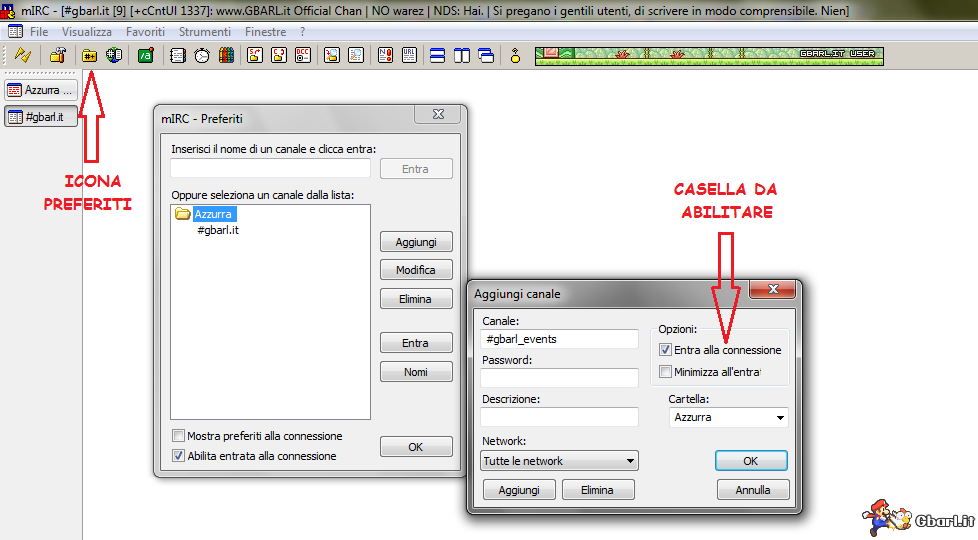Click the Canale field with #gbarl_events
Screen dimensions: 978x540
[x=559, y=339]
